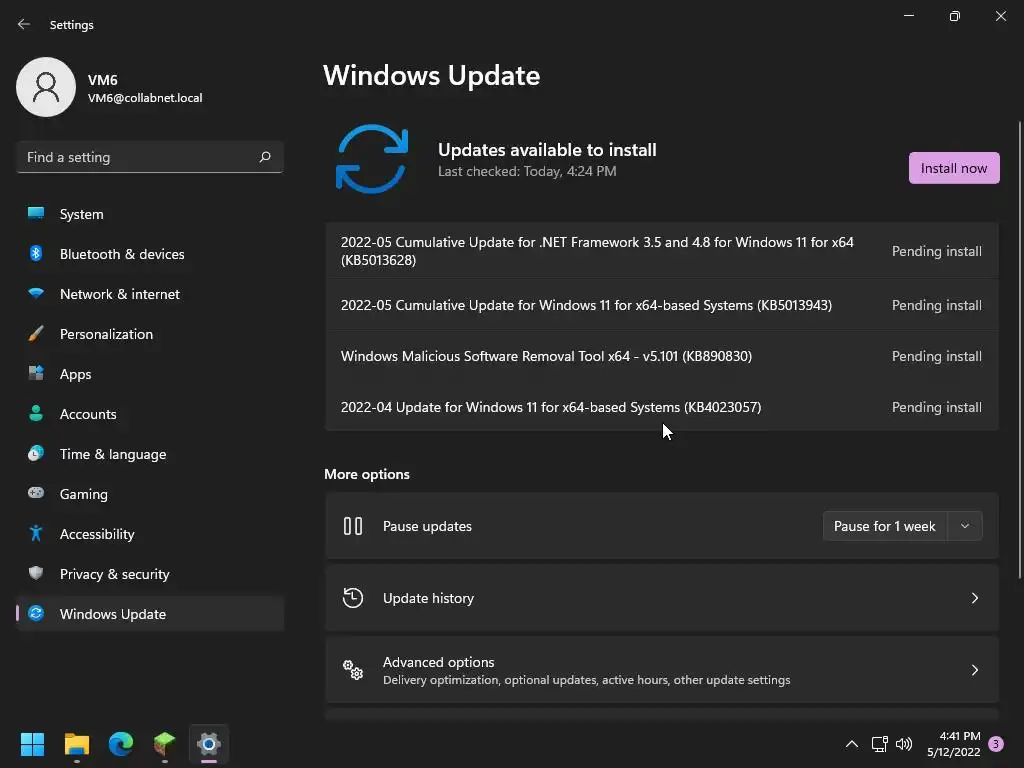Screen dimensions: 1024x768
Task: Click the Pause updates icon
Action: pos(353,526)
